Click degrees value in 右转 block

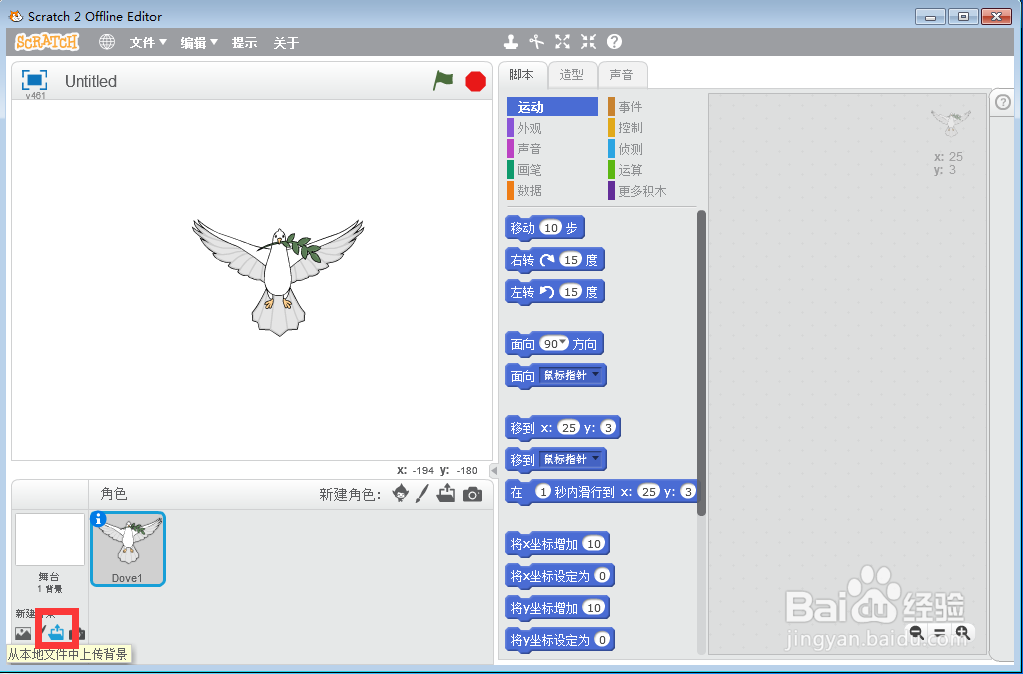point(571,260)
